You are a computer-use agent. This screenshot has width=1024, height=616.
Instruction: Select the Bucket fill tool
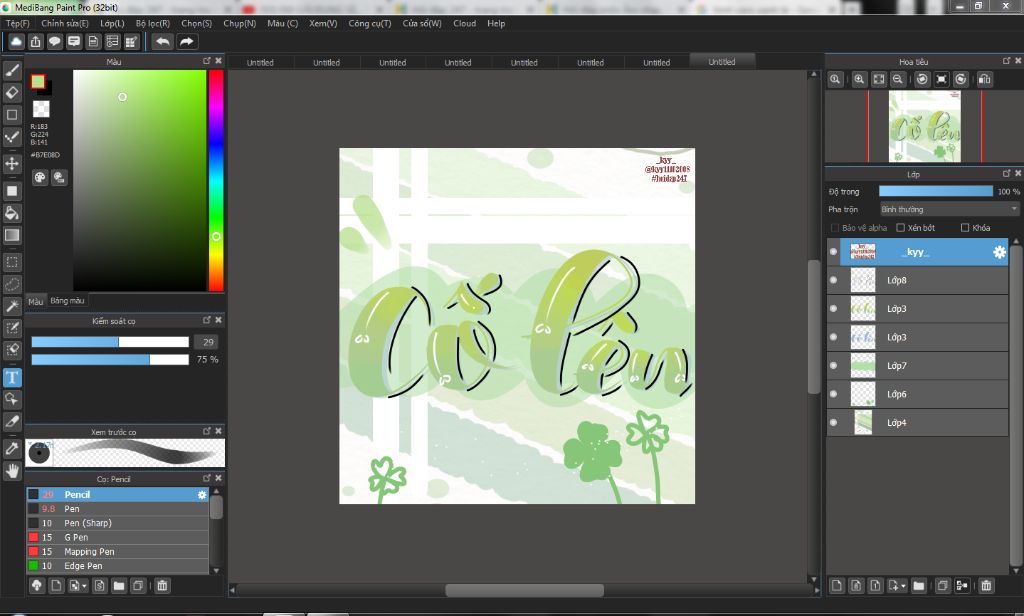pyautogui.click(x=12, y=212)
